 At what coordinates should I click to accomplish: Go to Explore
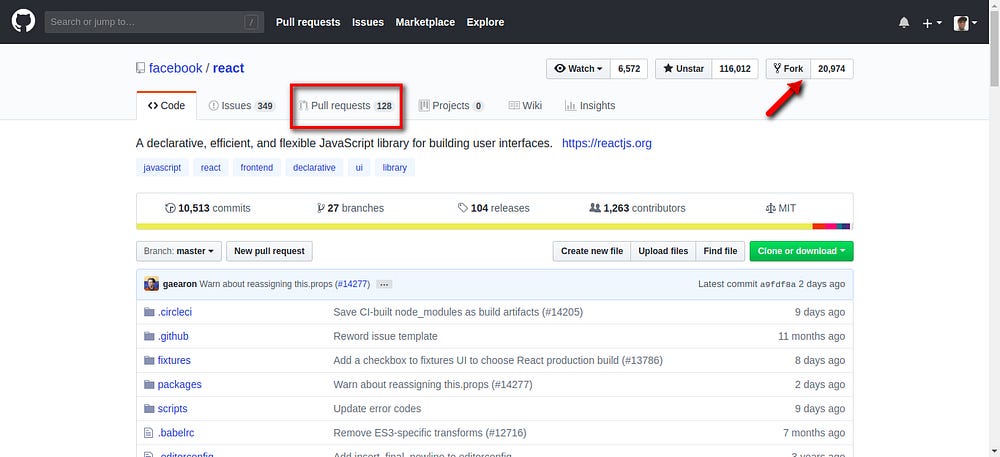point(485,22)
